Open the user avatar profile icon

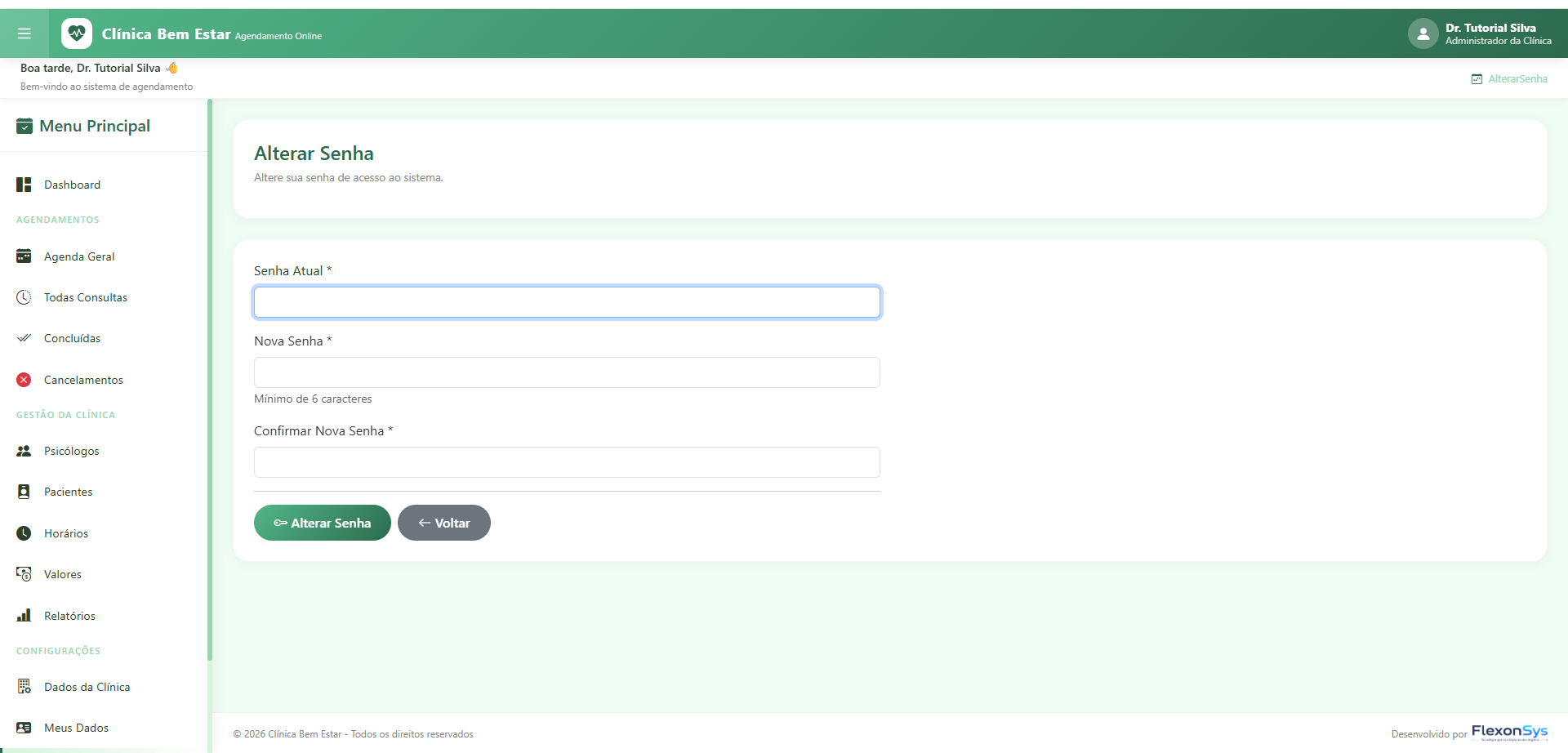point(1423,33)
